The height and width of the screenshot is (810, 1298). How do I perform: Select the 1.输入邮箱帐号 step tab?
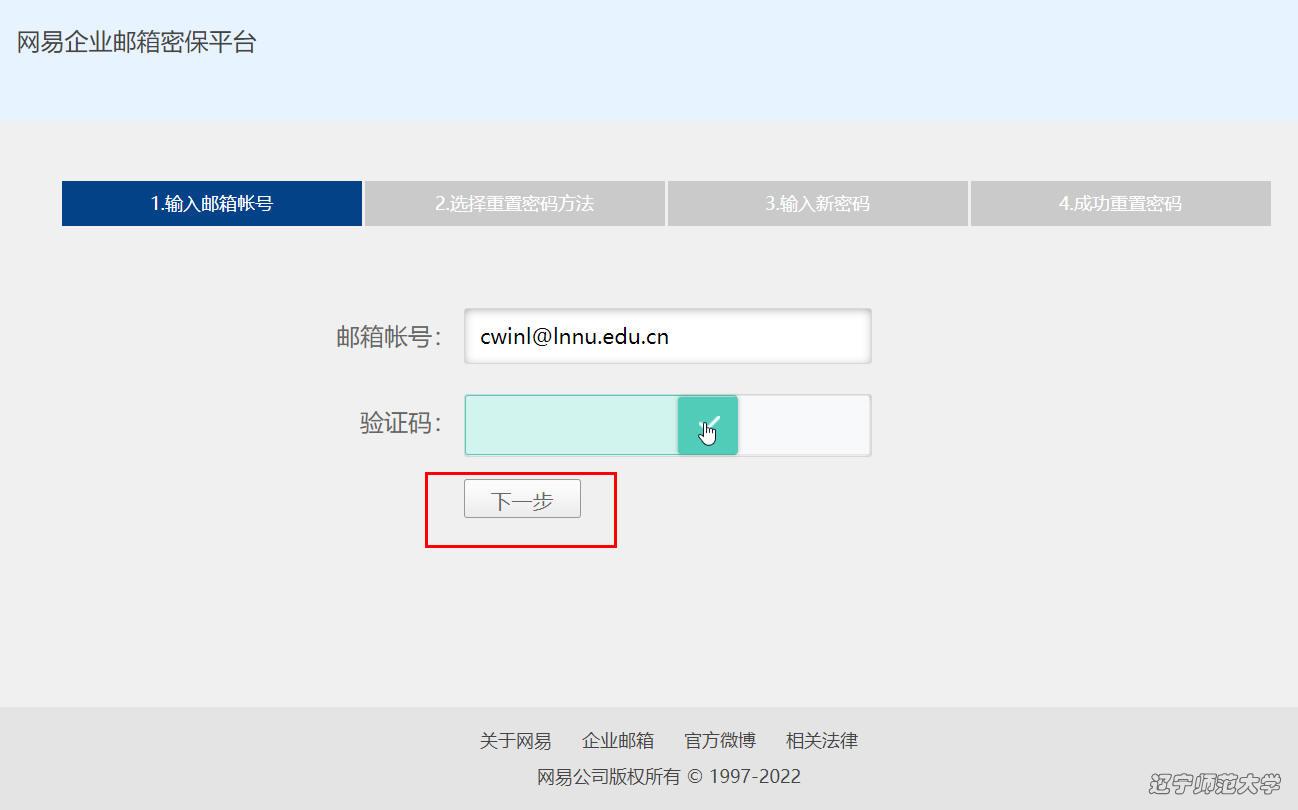(212, 203)
